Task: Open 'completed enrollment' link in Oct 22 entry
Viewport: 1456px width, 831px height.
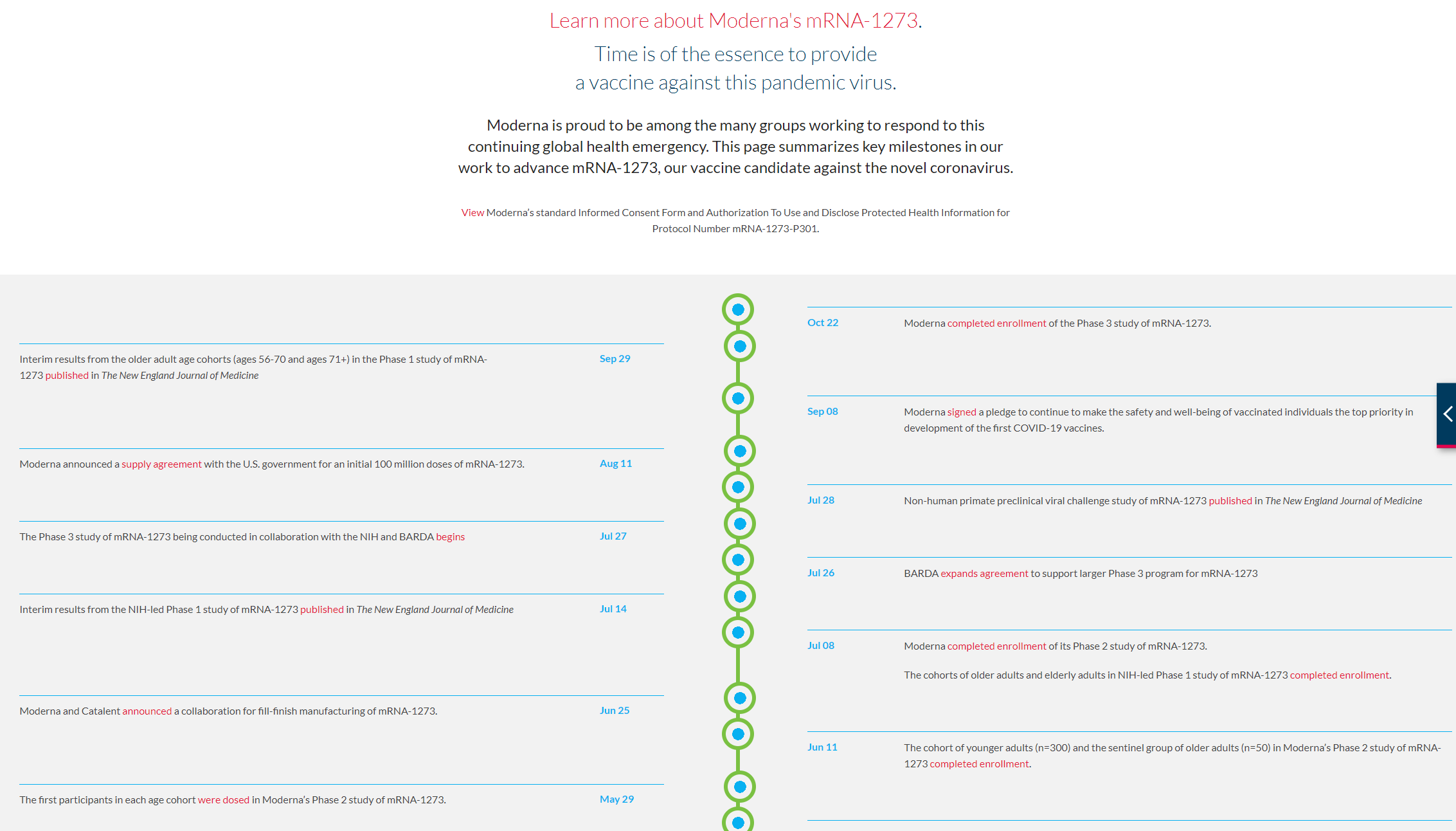Action: (996, 324)
